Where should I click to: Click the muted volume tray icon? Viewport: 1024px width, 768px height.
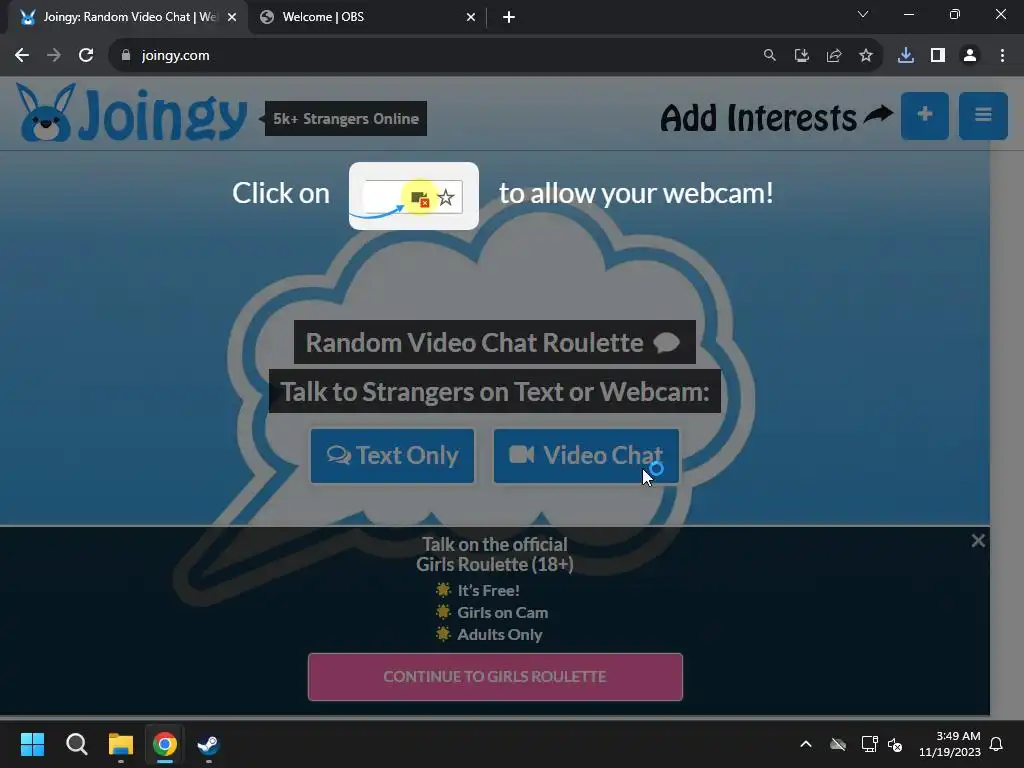coord(895,744)
